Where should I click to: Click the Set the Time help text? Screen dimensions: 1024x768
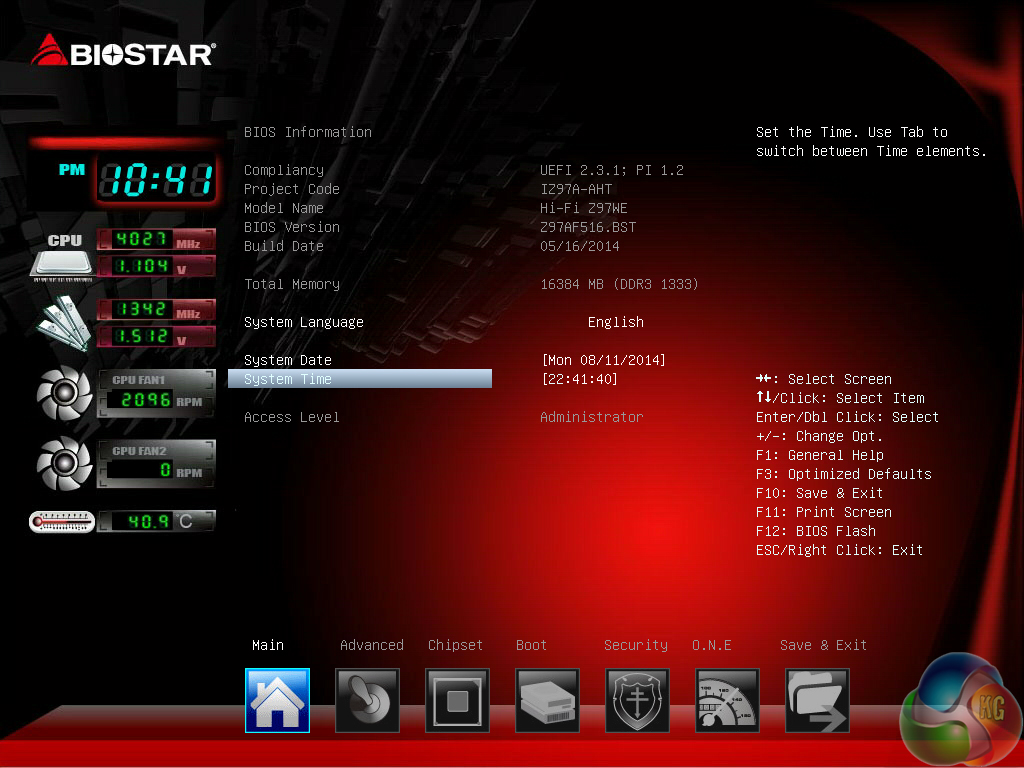871,141
